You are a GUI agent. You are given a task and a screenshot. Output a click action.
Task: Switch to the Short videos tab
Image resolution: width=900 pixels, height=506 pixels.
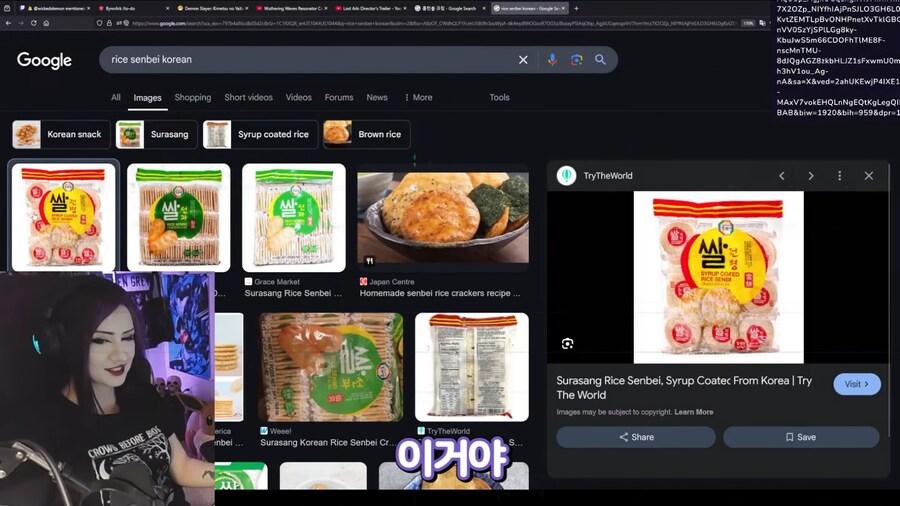[x=248, y=98]
